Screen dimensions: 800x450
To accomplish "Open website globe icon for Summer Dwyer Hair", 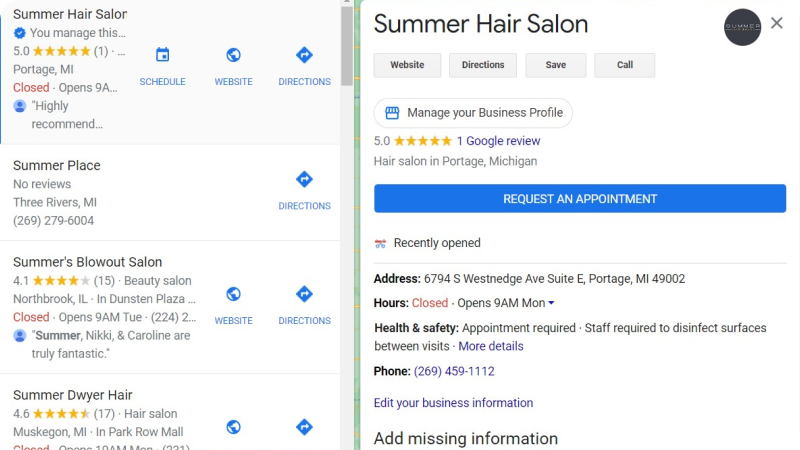I will [233, 427].
